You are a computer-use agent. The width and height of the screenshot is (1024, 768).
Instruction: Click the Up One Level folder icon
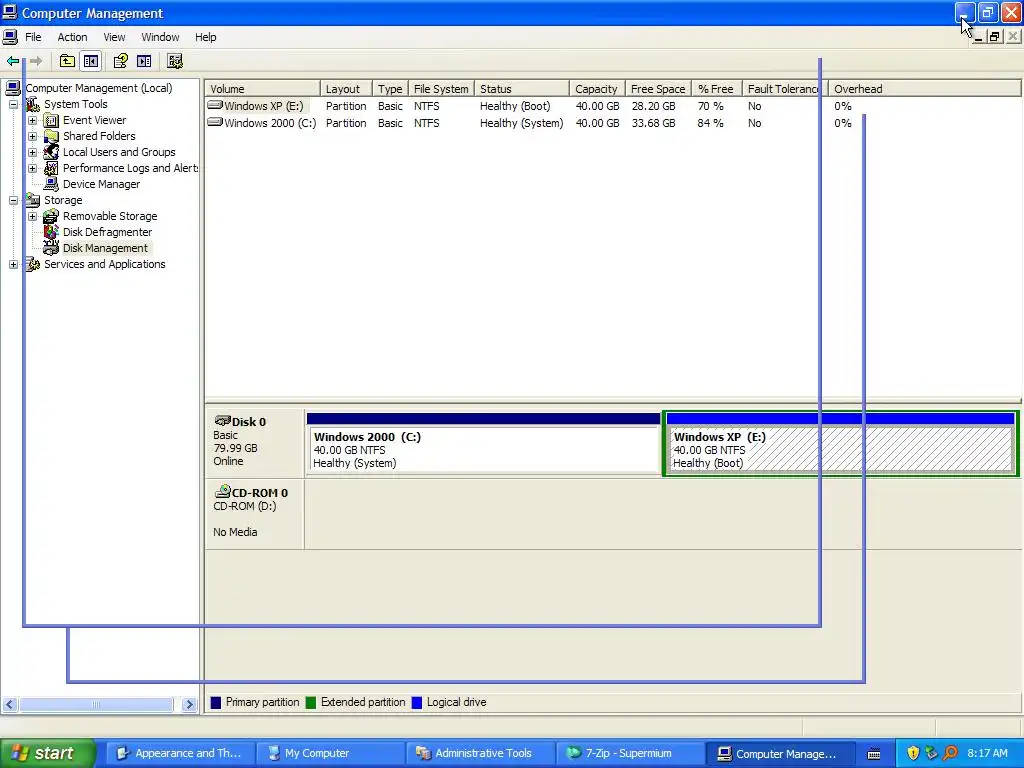(x=67, y=61)
